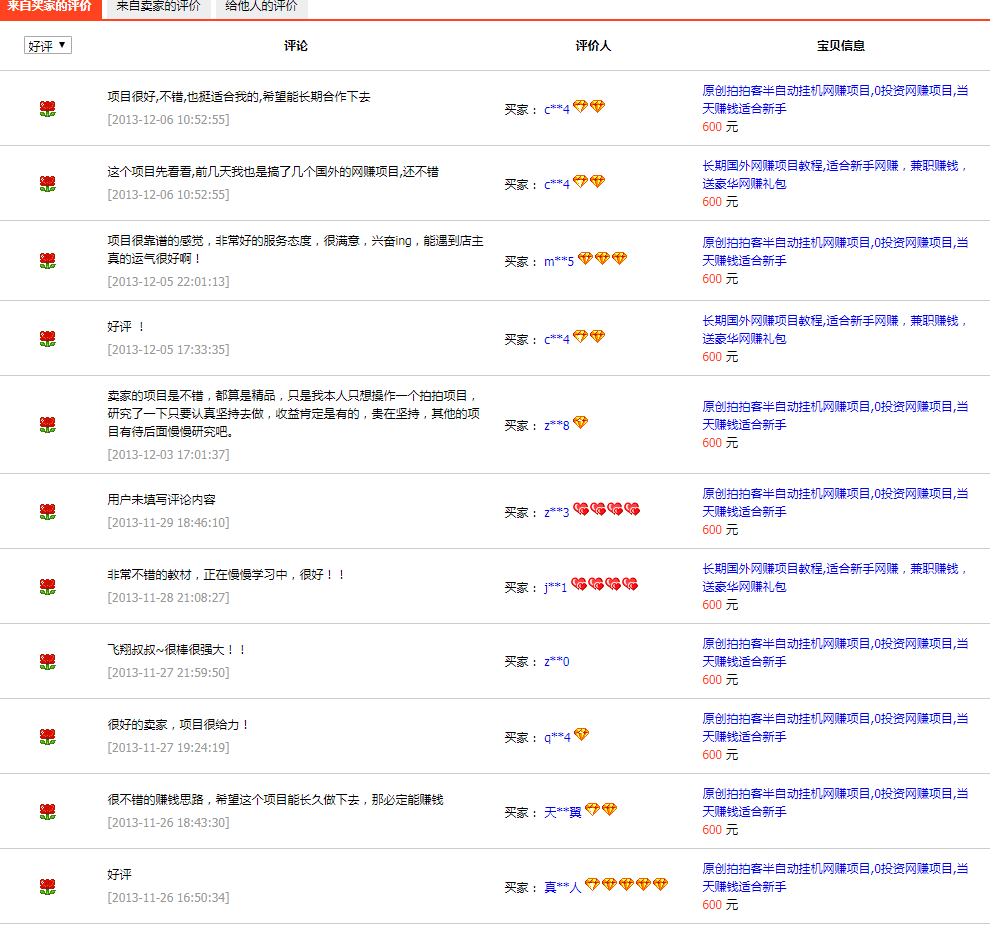Click the red flower icon beside the 飞翔叔叔 review

tap(47, 661)
